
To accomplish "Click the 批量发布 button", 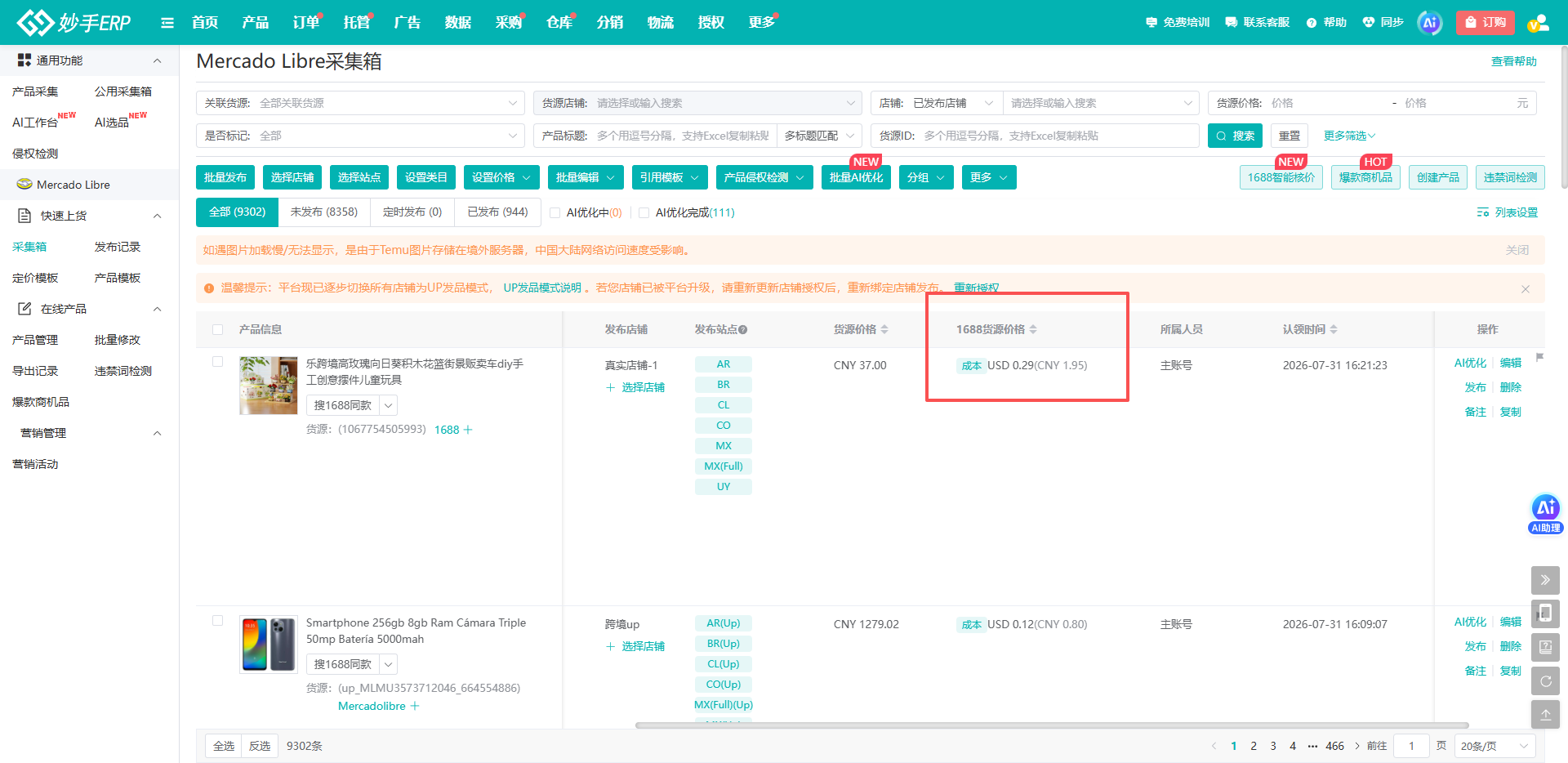I will pyautogui.click(x=225, y=177).
